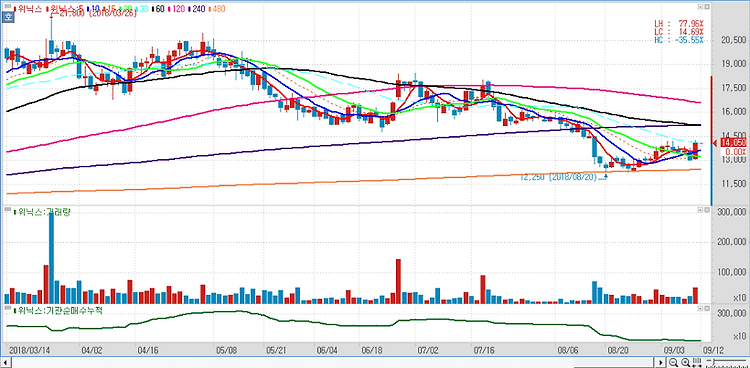Click the scrollbar right arrow button
The height and width of the screenshot is (368, 750).
click(x=661, y=362)
